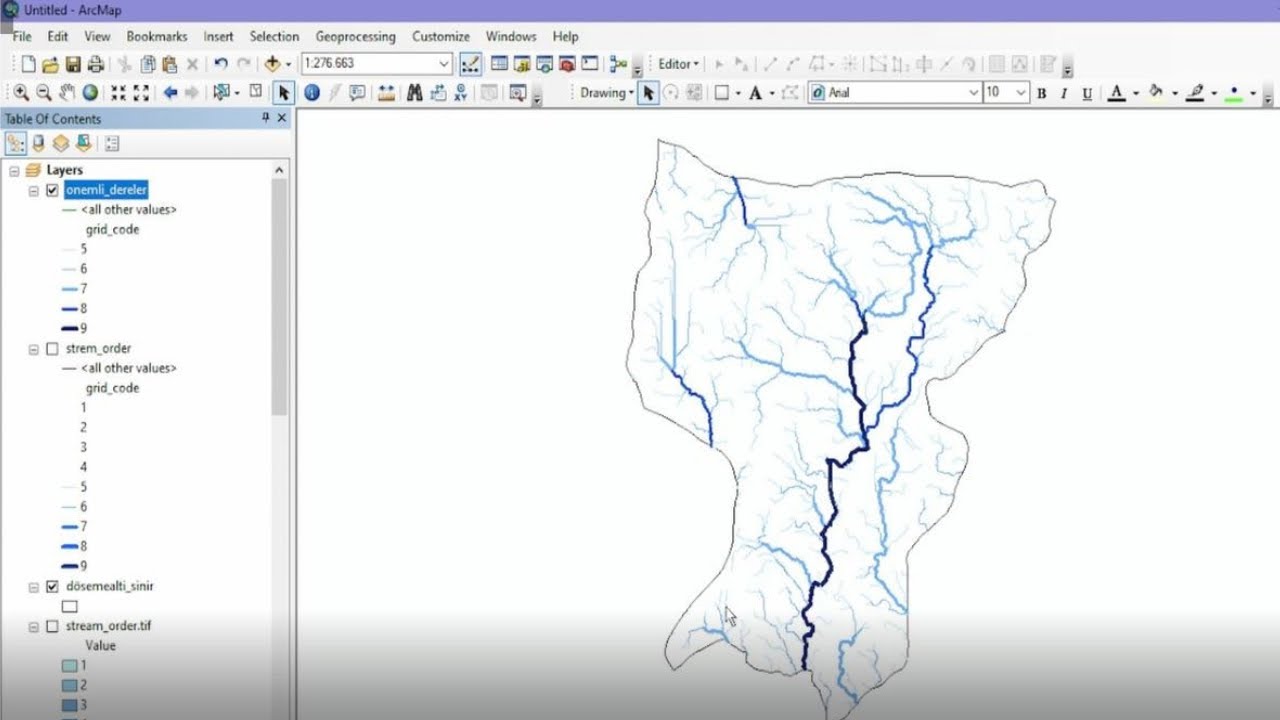Click the Add Data button

pyautogui.click(x=272, y=64)
